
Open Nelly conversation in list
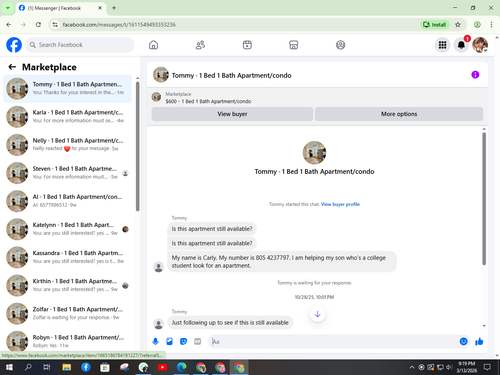[67, 145]
